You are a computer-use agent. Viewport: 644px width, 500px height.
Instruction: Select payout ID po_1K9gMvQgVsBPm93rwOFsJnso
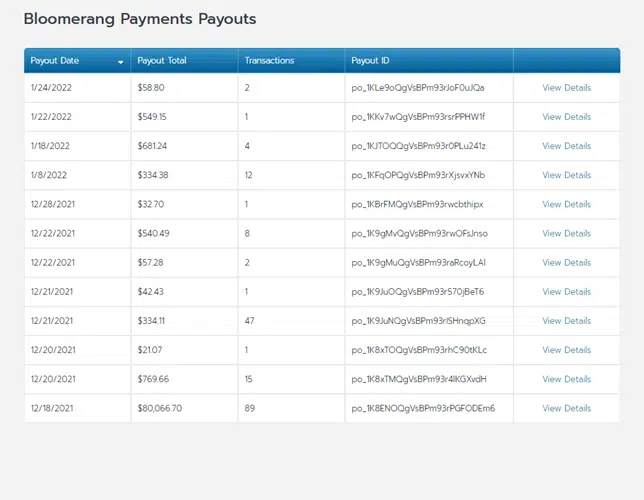tap(420, 234)
